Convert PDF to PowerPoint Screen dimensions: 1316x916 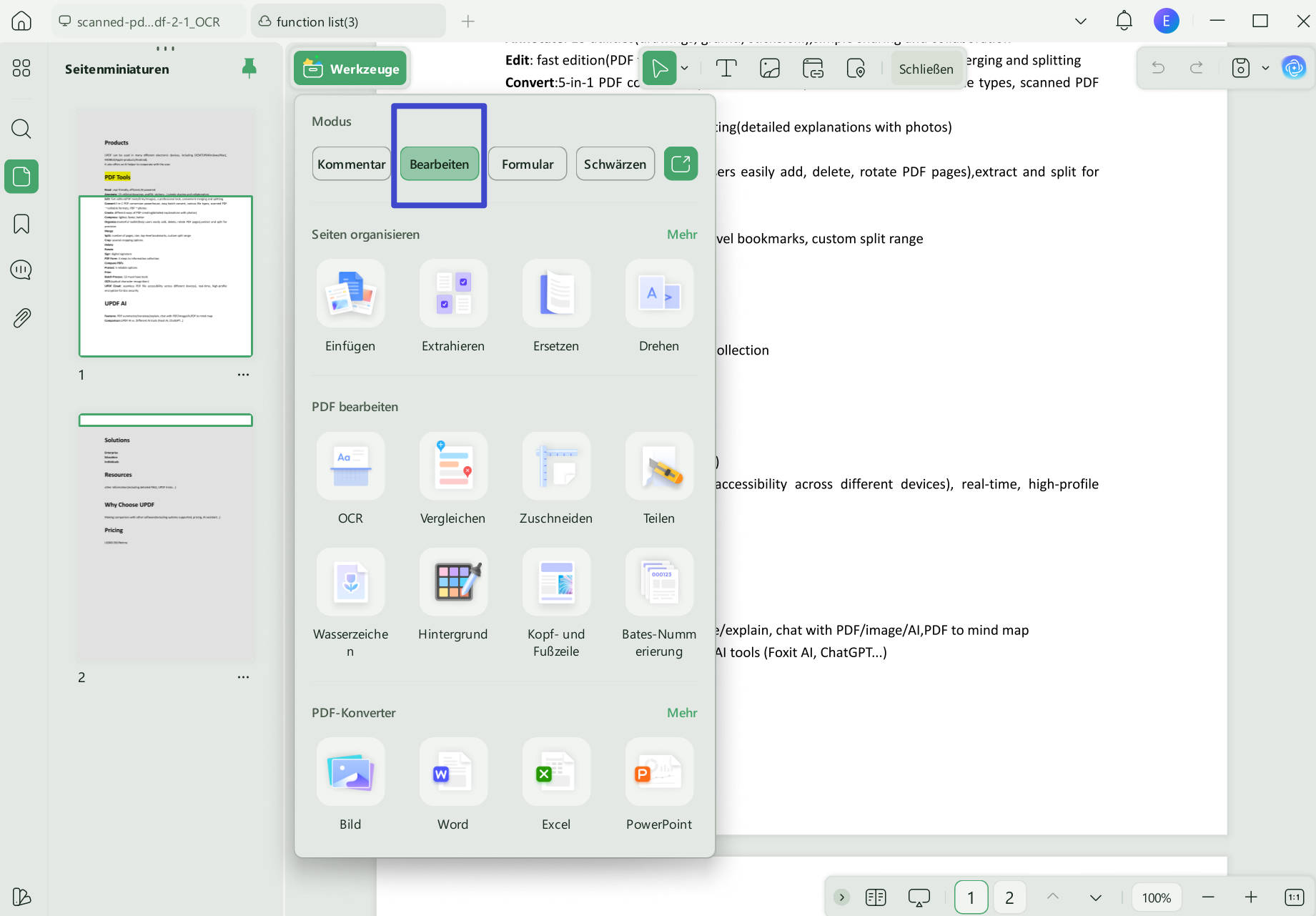click(x=659, y=772)
